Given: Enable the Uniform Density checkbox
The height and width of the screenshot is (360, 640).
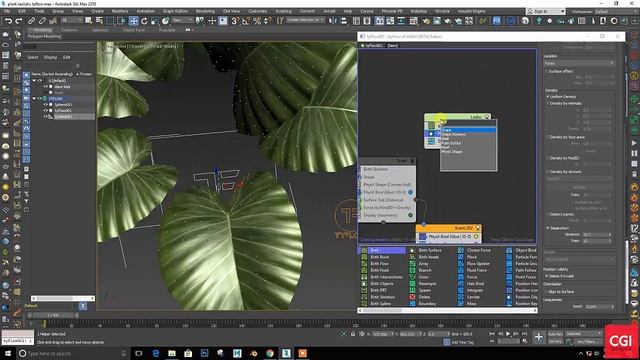Looking at the screenshot, I should tap(548, 97).
